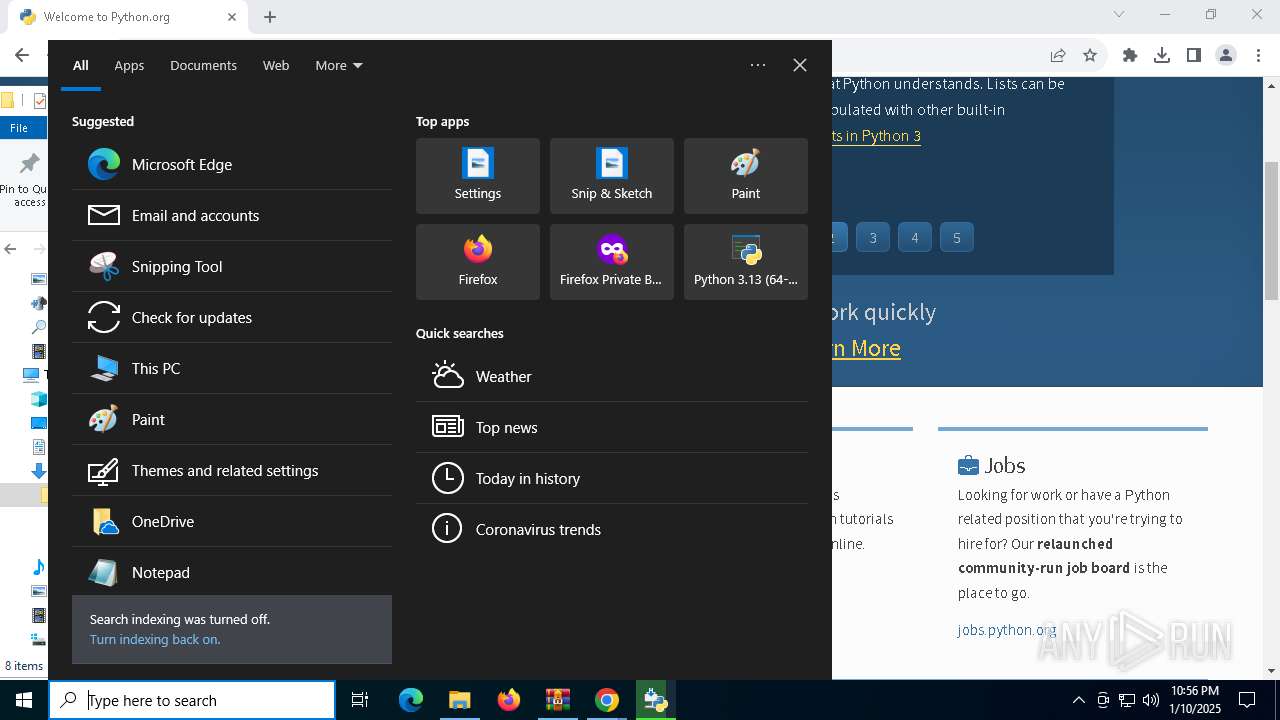The image size is (1280, 720).
Task: Open search panel options ellipsis menu
Action: coord(758,65)
